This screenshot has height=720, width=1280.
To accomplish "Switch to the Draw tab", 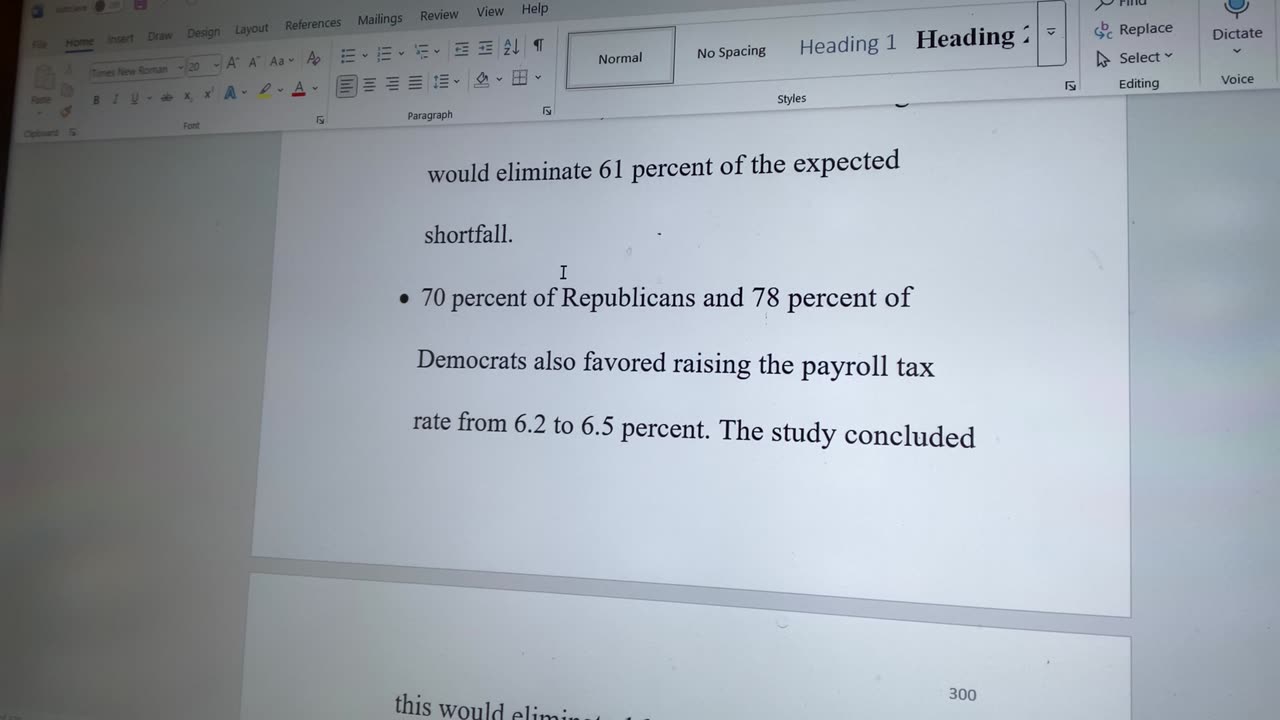I will pos(160,36).
